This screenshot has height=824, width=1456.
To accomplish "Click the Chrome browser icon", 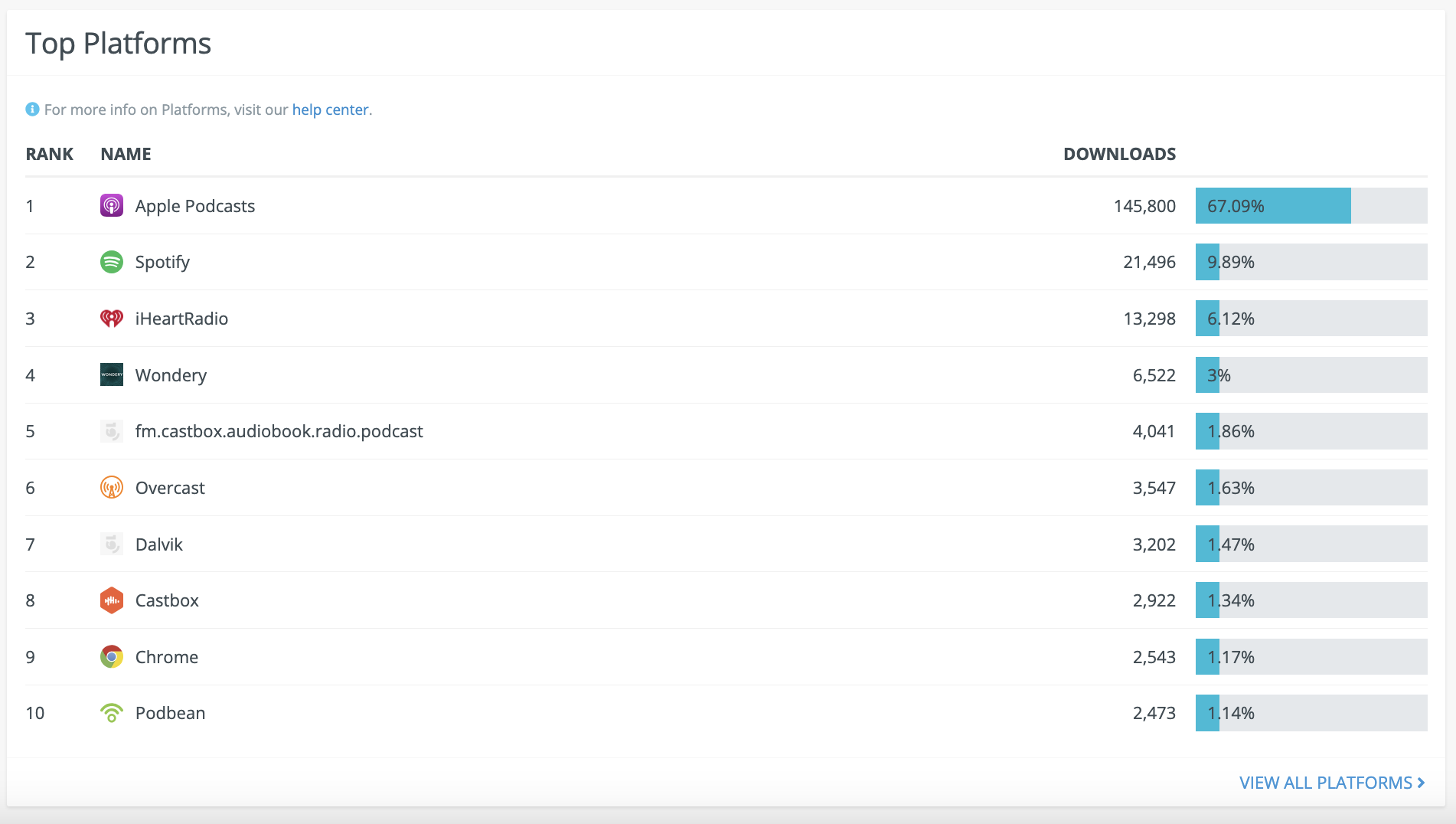I will pos(112,656).
